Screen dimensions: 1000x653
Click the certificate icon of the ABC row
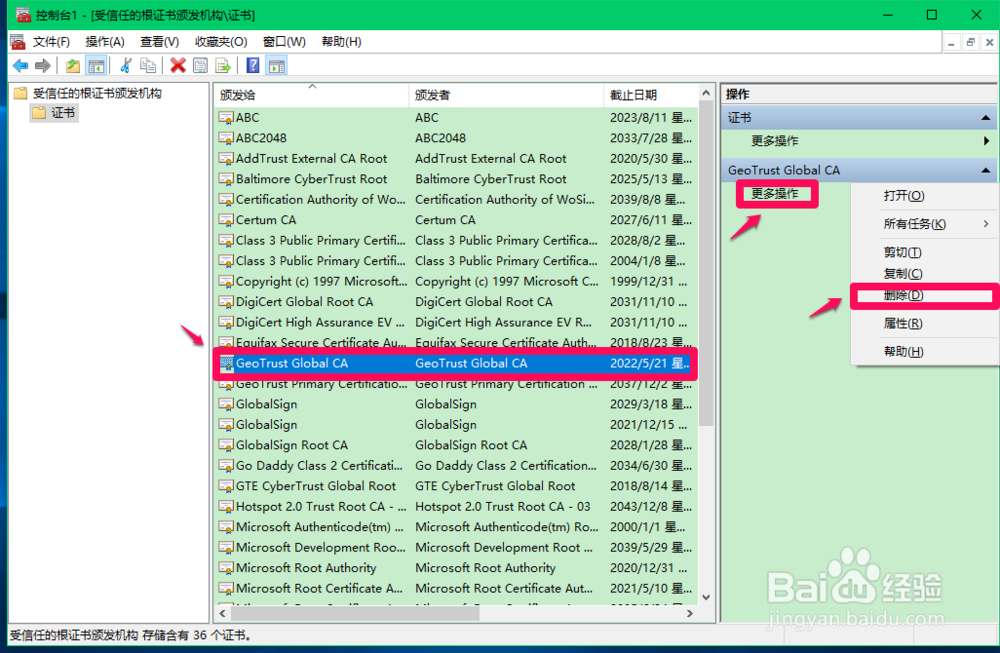[226, 118]
